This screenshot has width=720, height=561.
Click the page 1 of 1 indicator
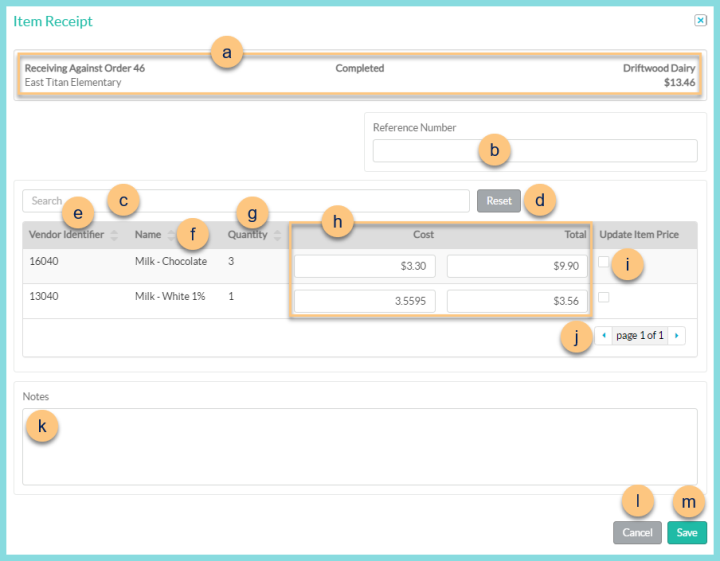pyautogui.click(x=640, y=336)
